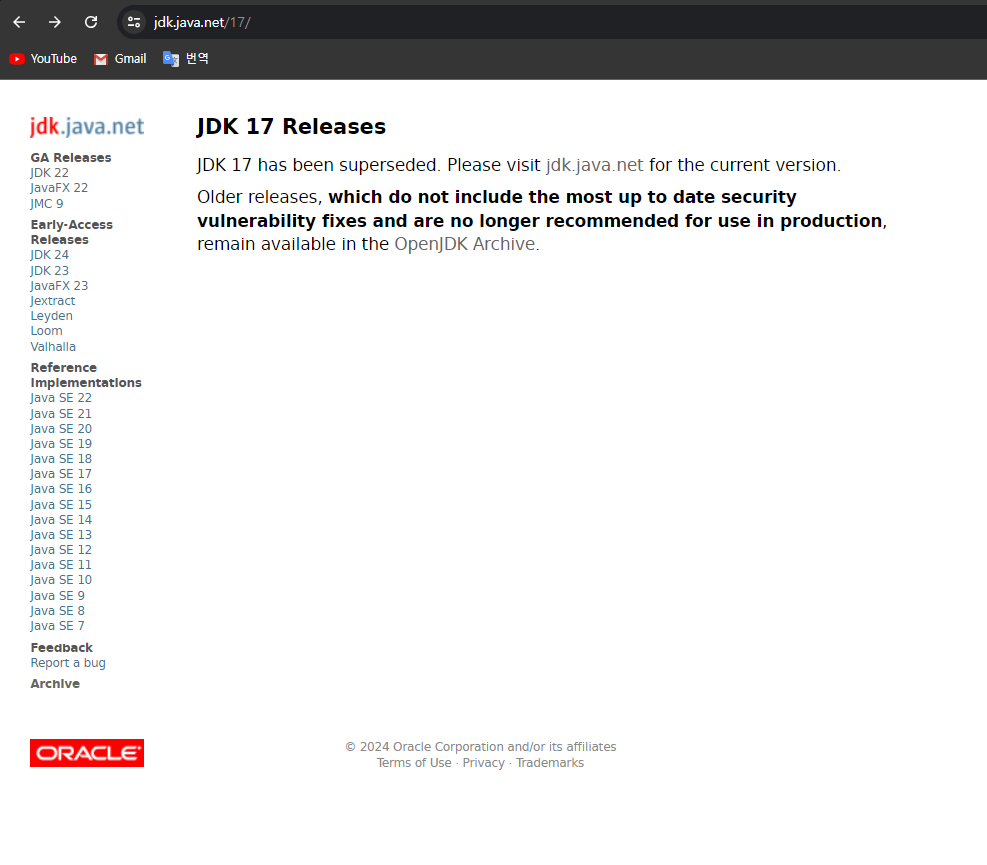Click the GA Releases sidebar heading
This screenshot has height=865, width=987.
click(71, 157)
